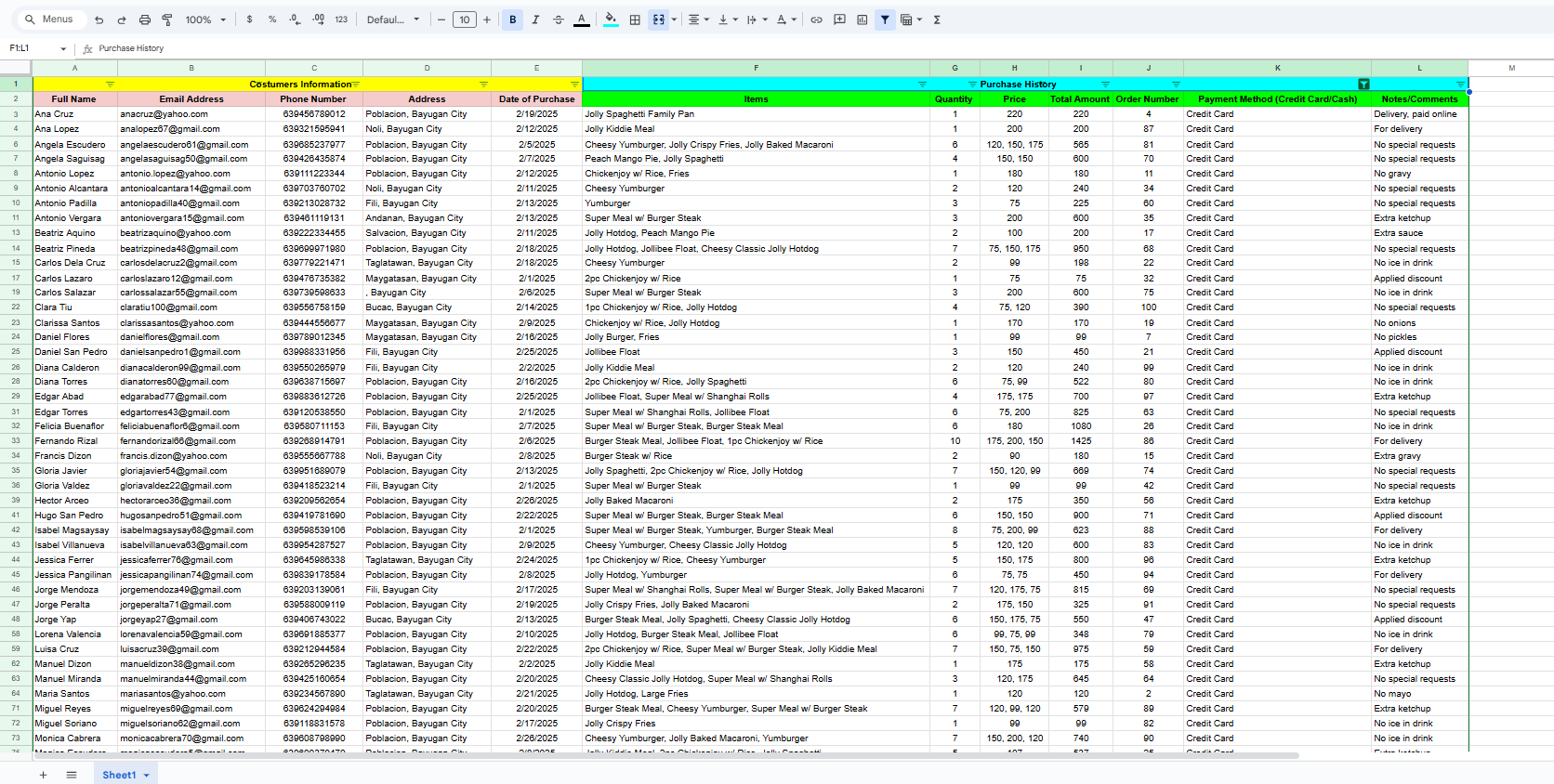The height and width of the screenshot is (784, 1554).
Task: Insert a chart
Action: click(x=863, y=20)
